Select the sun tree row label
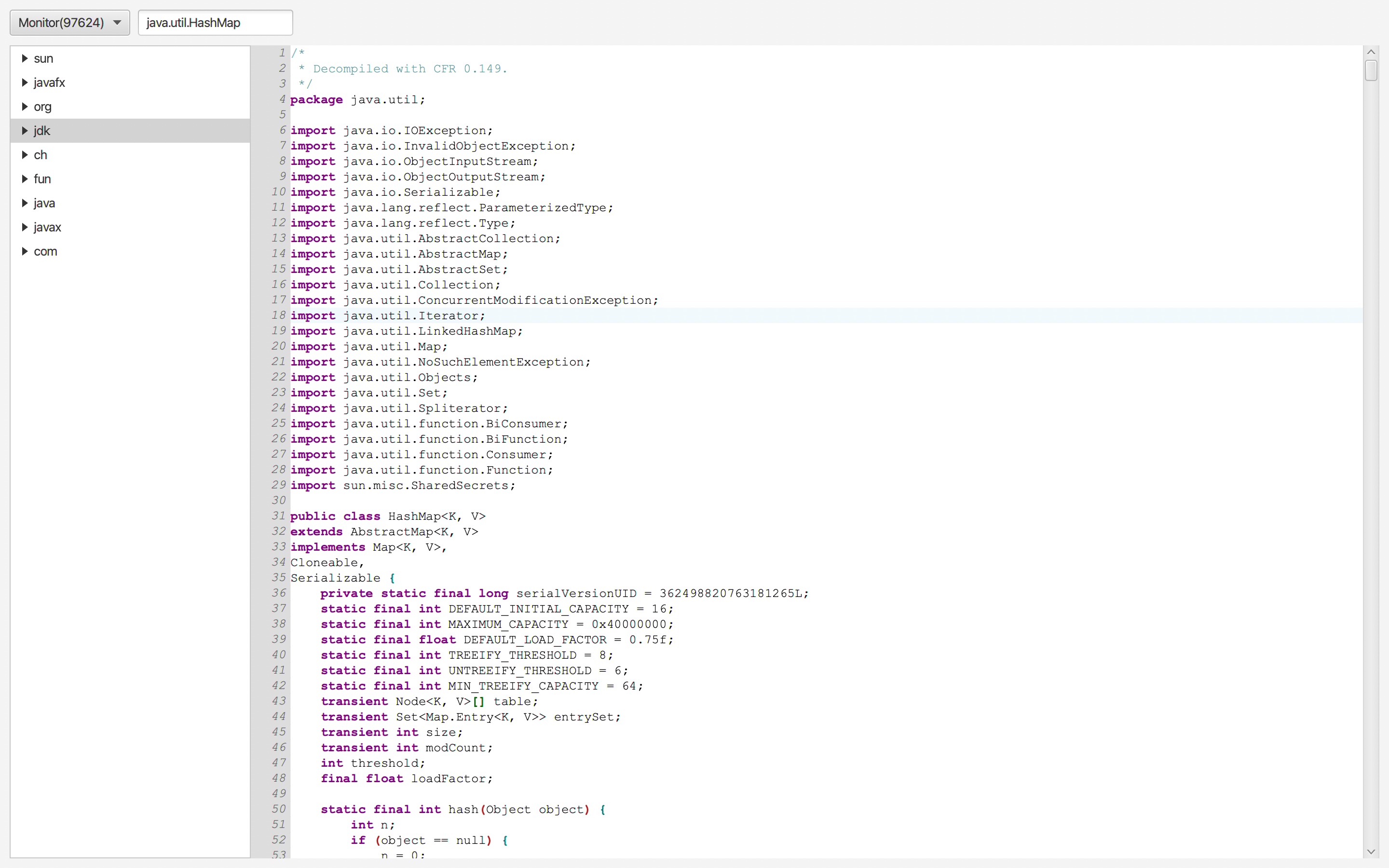 coord(43,58)
